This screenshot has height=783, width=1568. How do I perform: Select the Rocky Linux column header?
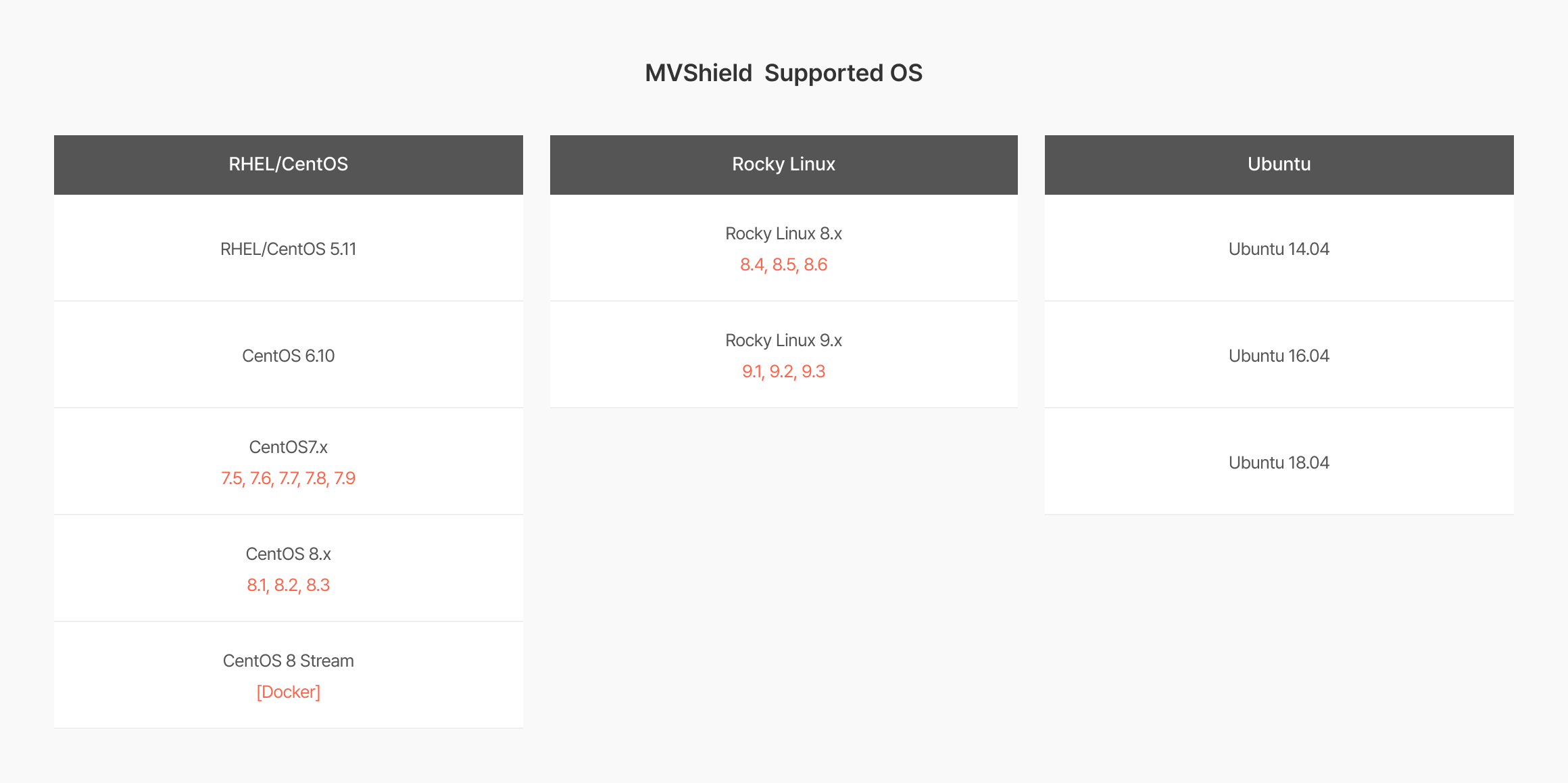click(x=783, y=164)
